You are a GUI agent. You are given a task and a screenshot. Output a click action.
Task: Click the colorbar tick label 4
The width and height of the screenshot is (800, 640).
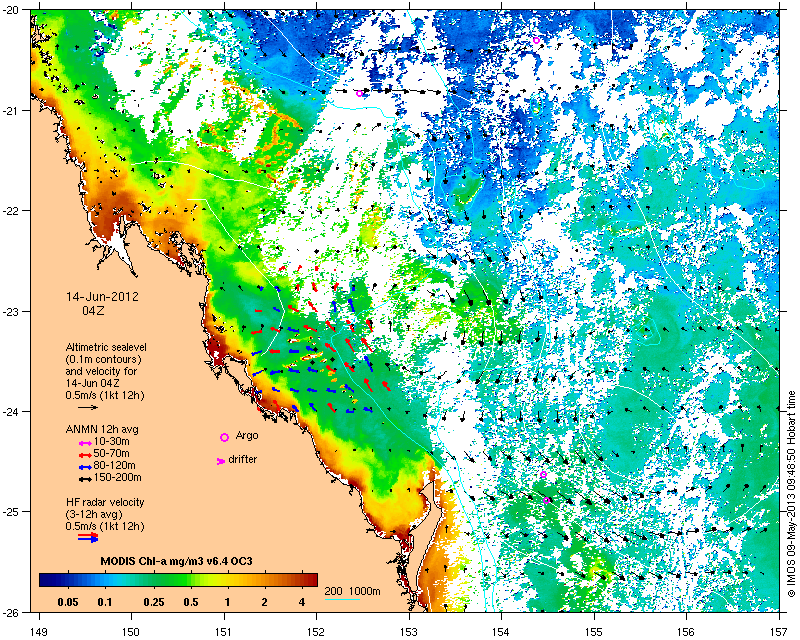[302, 602]
